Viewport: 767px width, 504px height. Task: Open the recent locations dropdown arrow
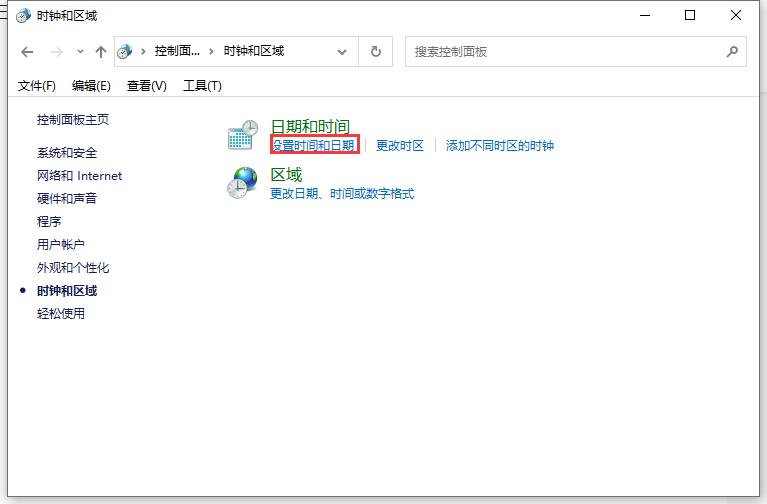(x=80, y=51)
